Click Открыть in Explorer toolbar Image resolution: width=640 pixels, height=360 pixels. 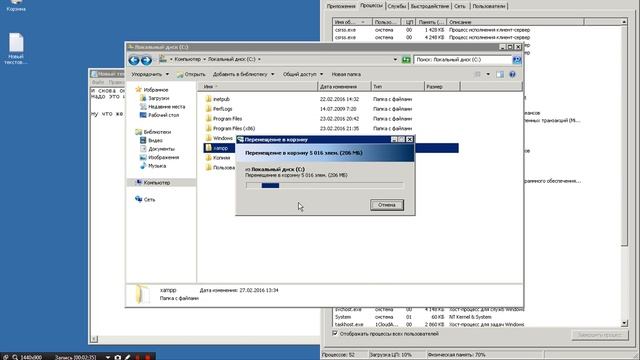coord(191,74)
